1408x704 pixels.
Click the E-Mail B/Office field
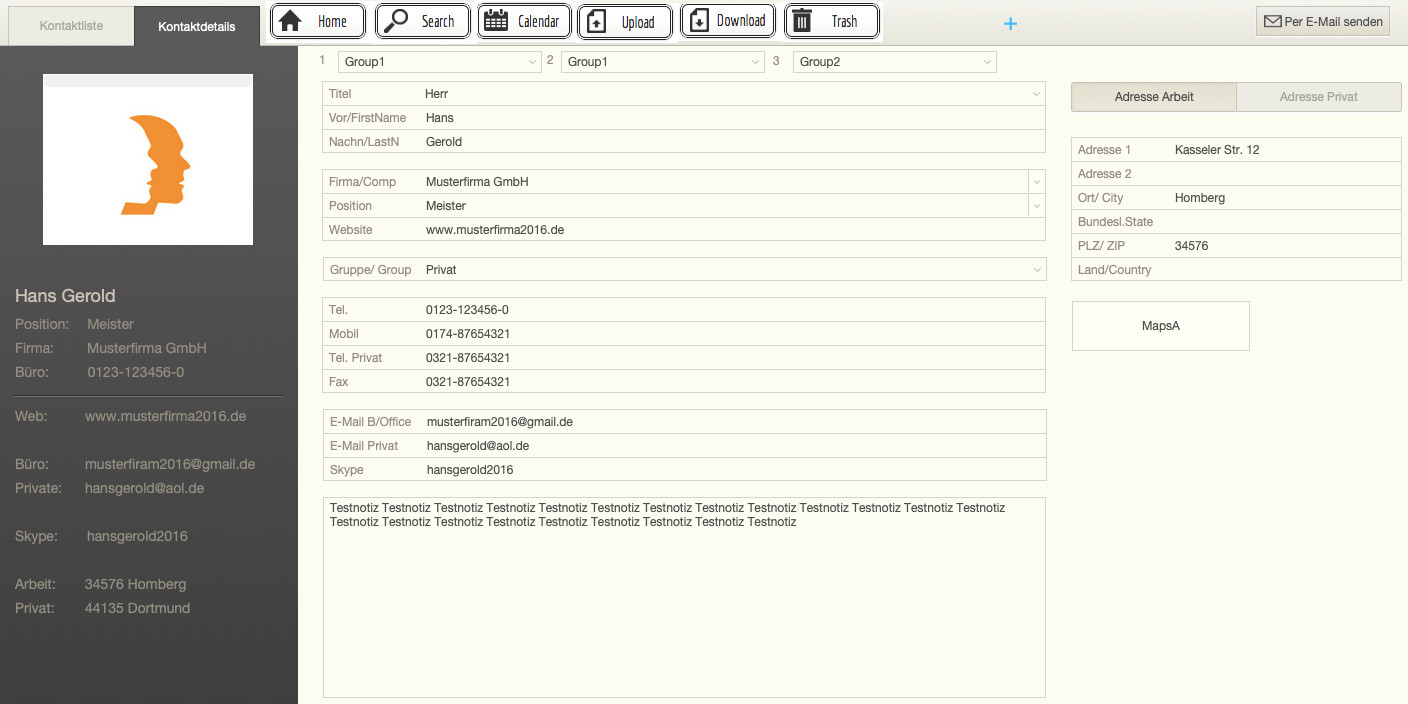684,422
